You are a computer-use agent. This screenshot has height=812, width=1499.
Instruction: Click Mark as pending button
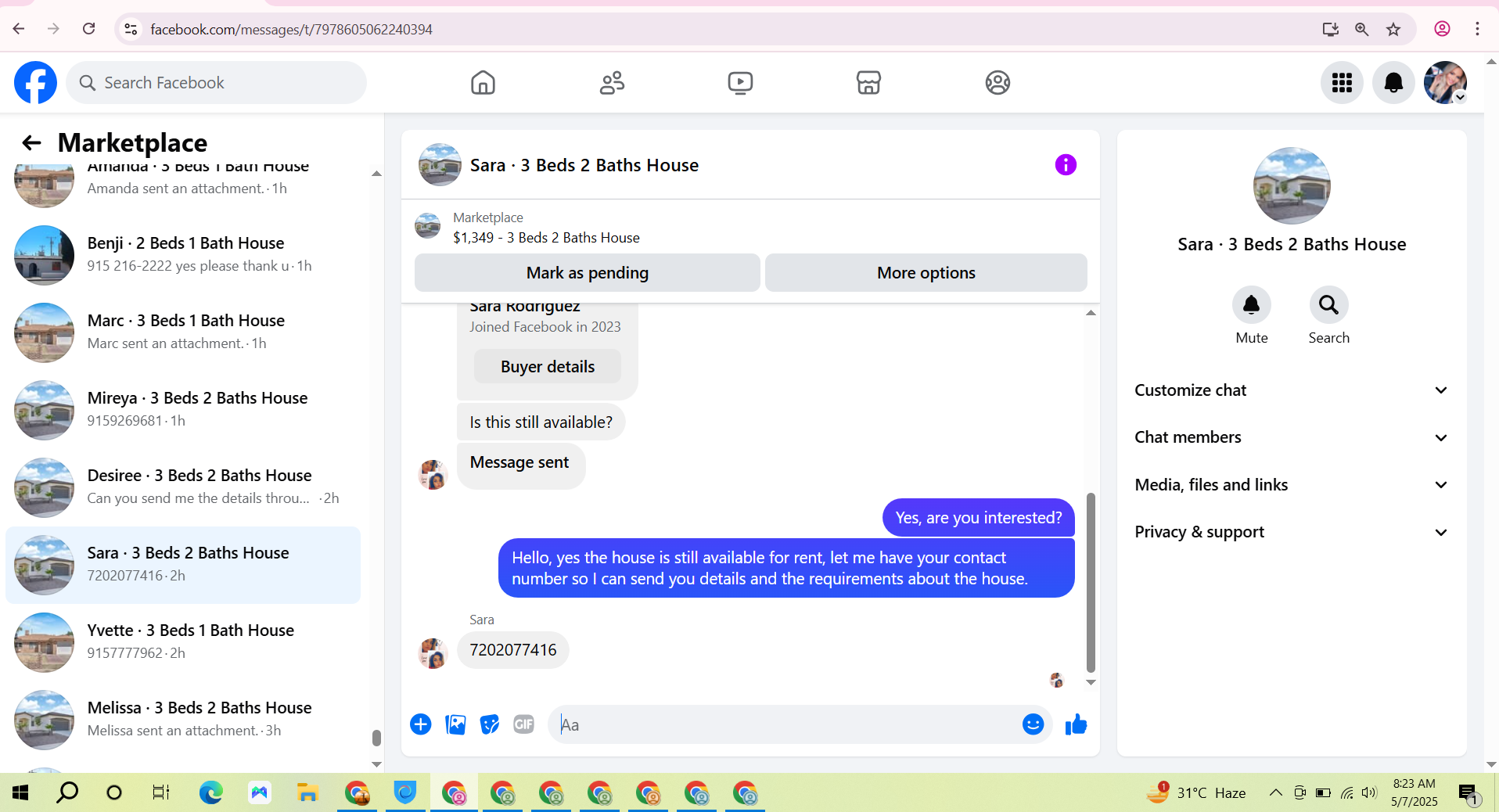tap(588, 273)
